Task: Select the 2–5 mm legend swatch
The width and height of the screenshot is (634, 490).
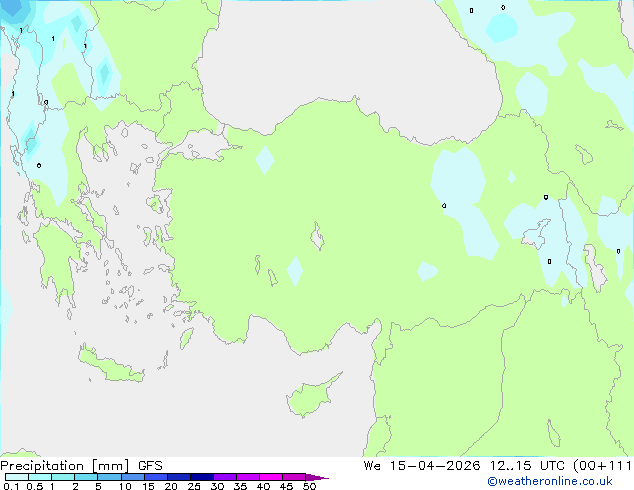Action: pos(86,477)
